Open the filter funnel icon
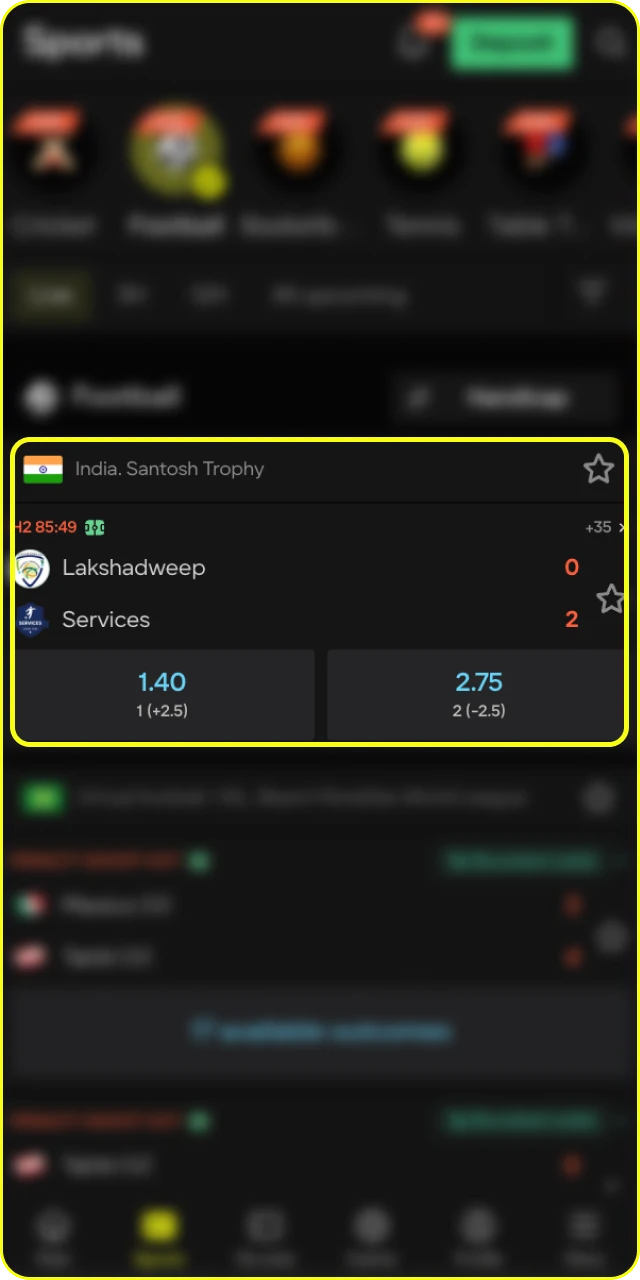The height and width of the screenshot is (1280, 640). pos(594,294)
